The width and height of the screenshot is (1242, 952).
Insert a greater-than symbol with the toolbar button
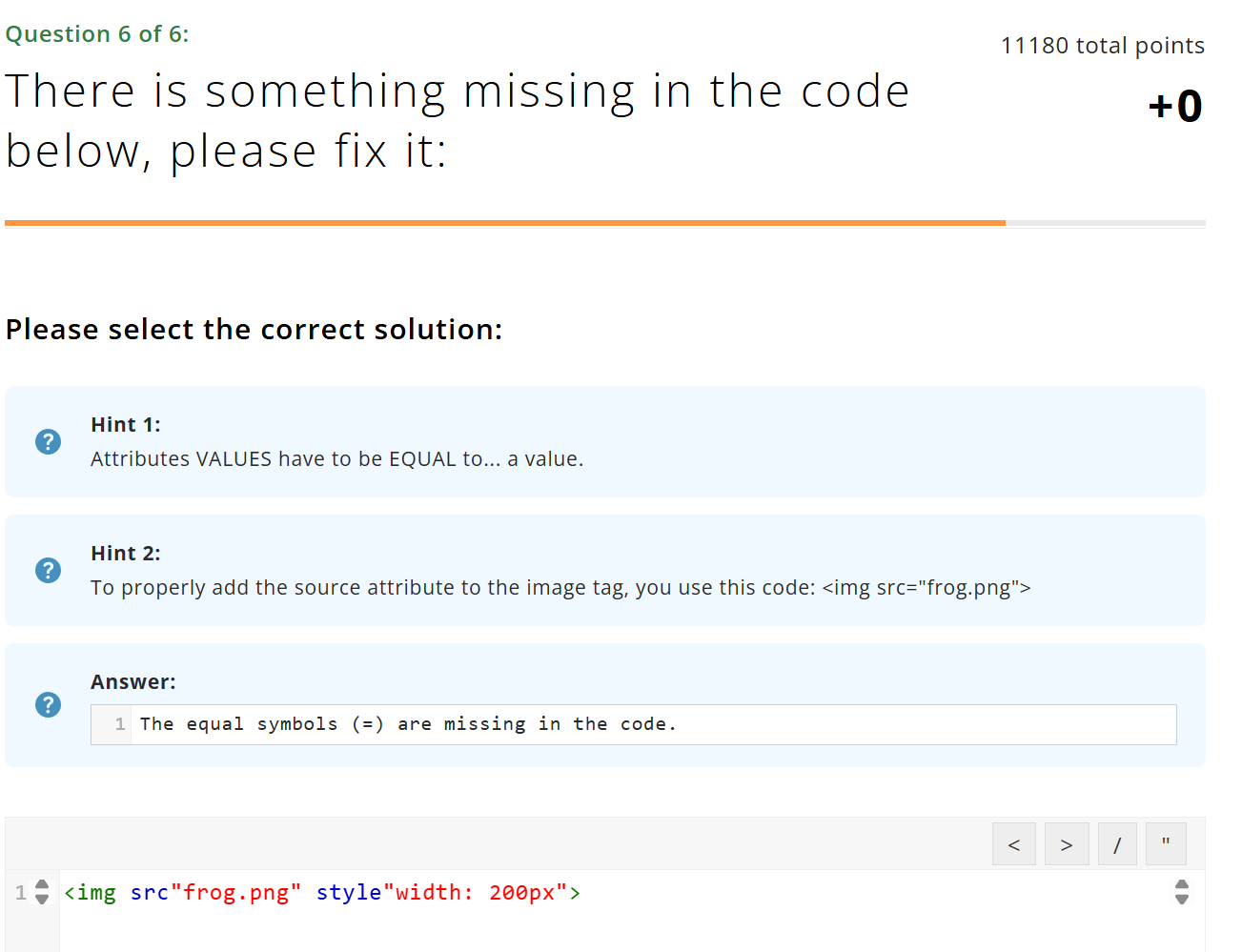pyautogui.click(x=1066, y=844)
